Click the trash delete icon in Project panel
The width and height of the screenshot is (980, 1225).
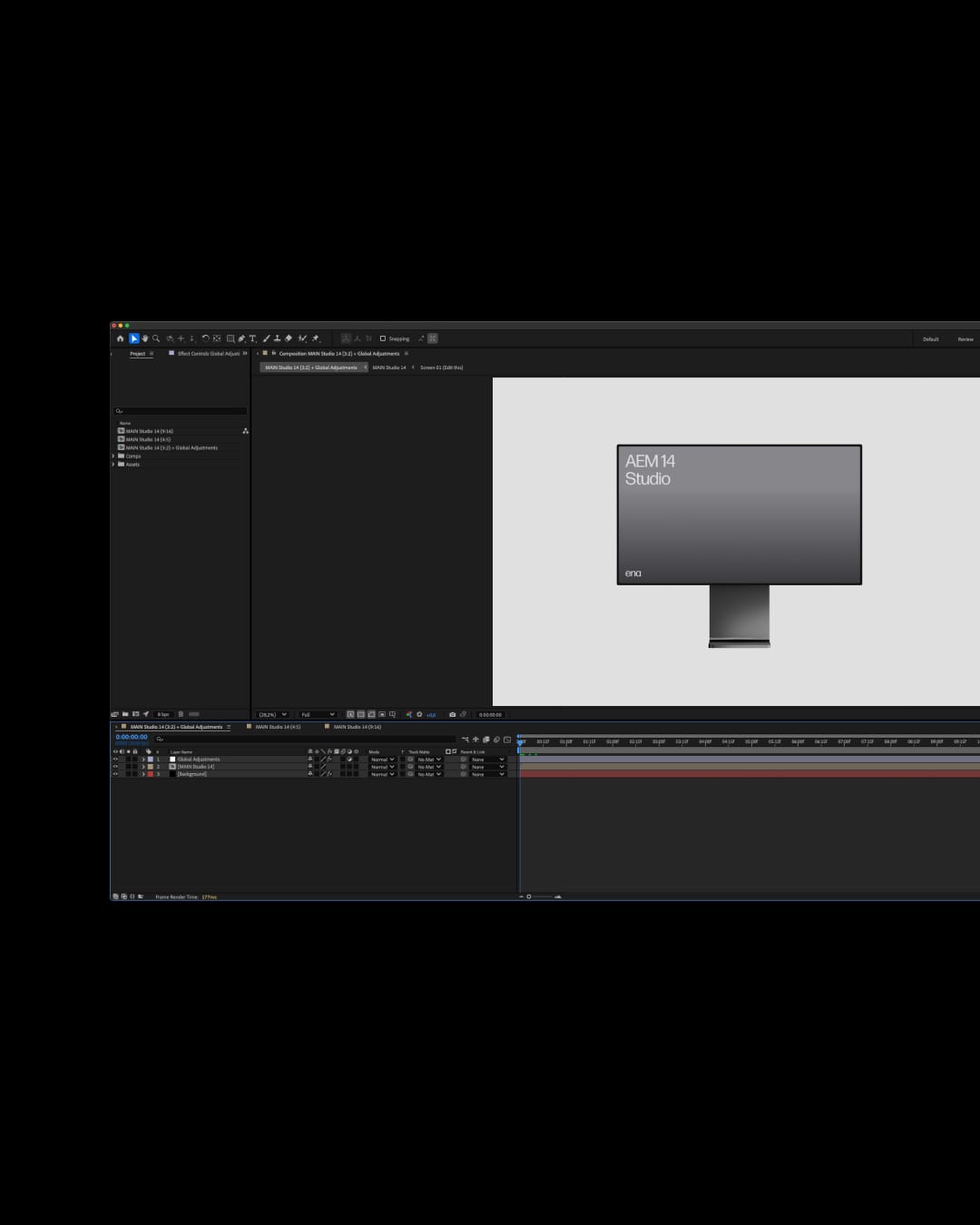181,714
